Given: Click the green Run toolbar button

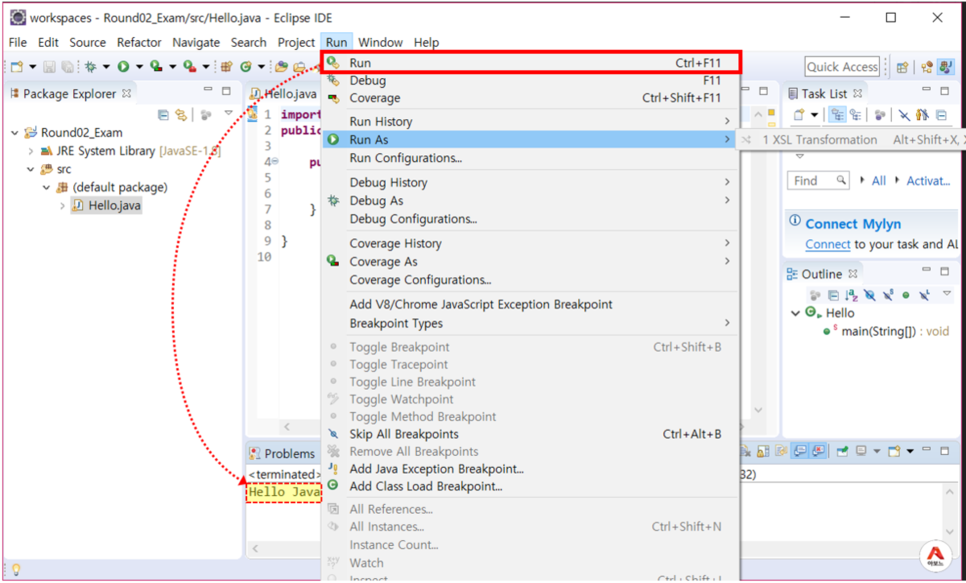Looking at the screenshot, I should coord(124,67).
